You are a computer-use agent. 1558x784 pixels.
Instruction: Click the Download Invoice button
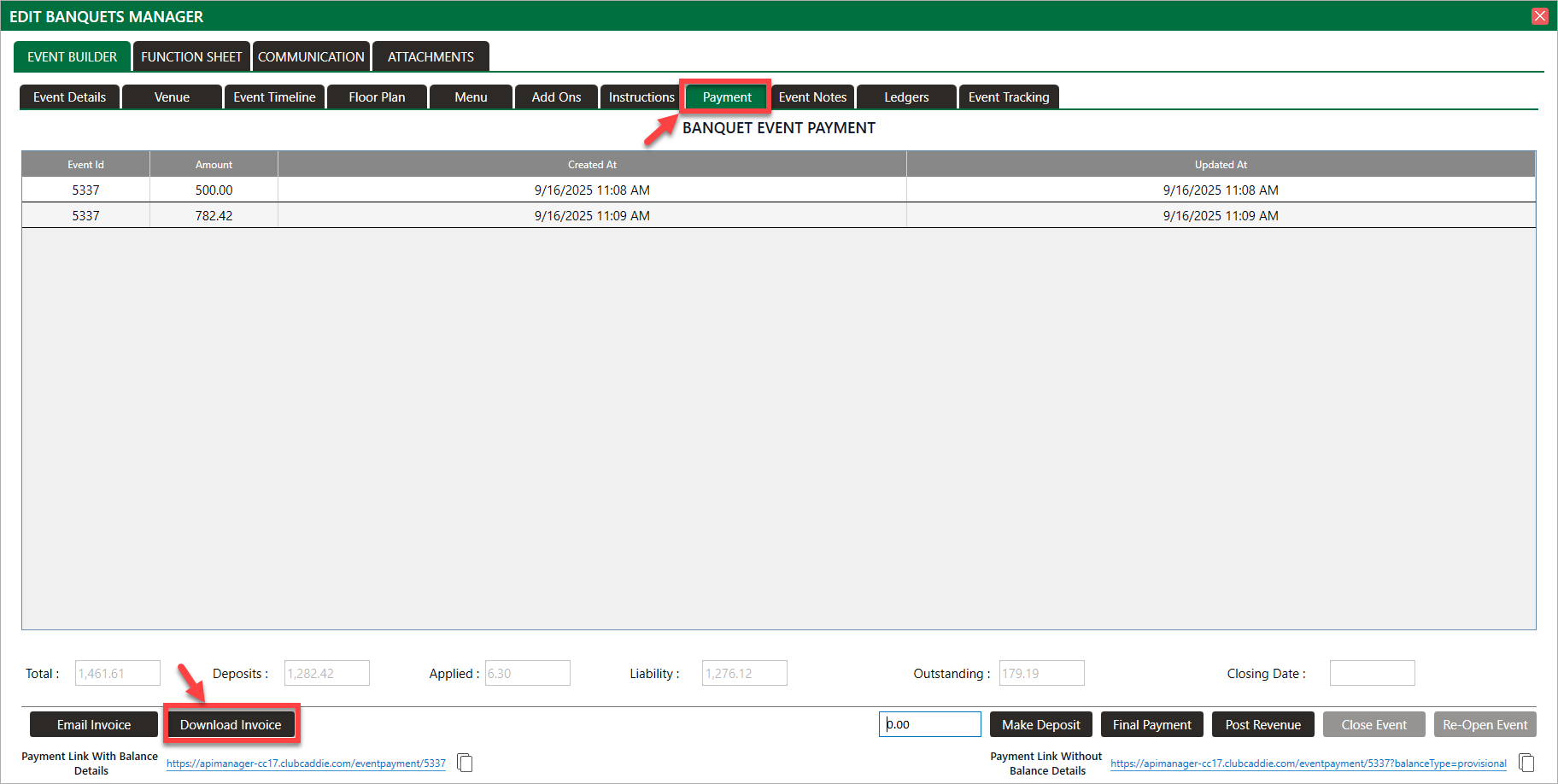pos(231,725)
